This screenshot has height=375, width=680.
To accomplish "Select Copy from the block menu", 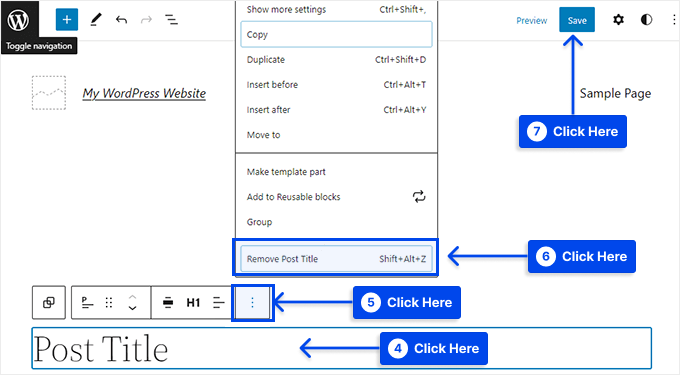I will [x=336, y=34].
